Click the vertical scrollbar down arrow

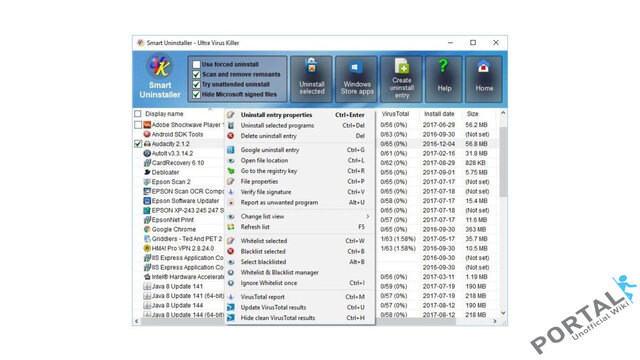pos(503,313)
